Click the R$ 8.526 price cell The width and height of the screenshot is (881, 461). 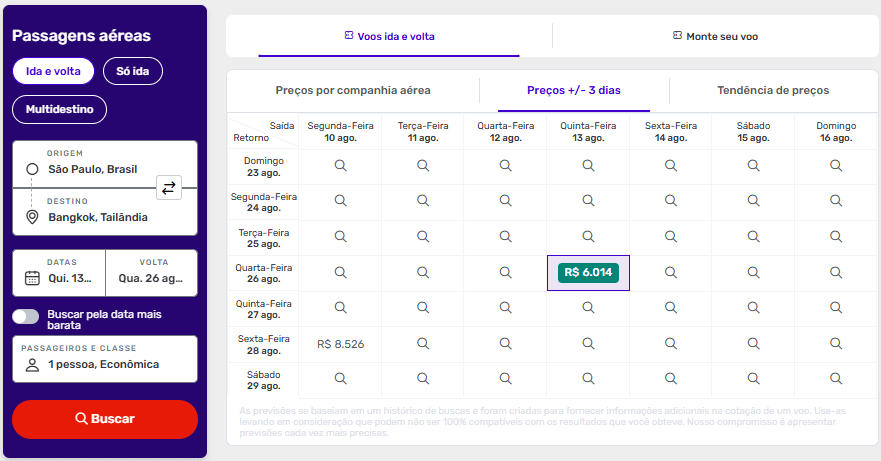coord(340,344)
